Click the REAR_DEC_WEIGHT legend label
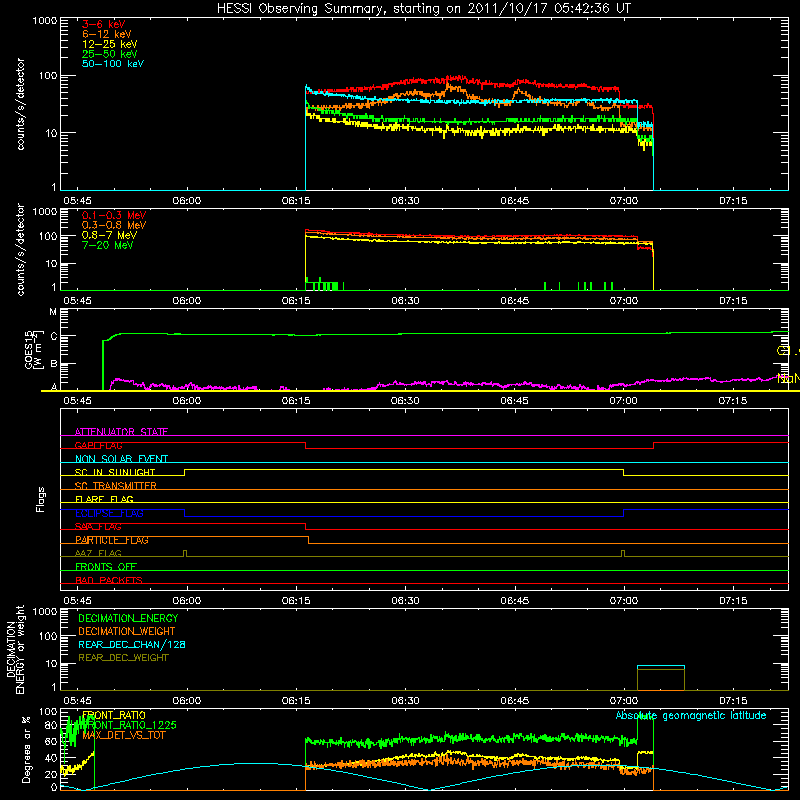This screenshot has width=800, height=800. [123, 658]
